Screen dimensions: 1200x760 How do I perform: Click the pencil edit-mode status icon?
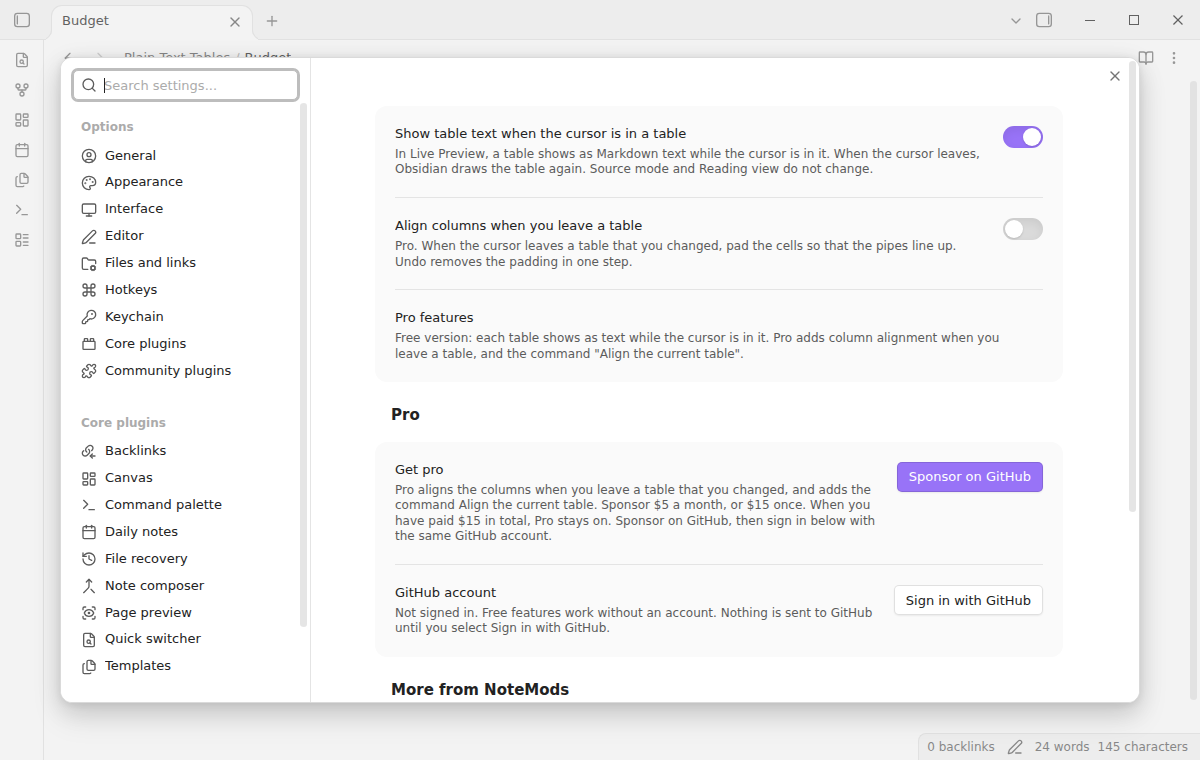pos(1015,747)
